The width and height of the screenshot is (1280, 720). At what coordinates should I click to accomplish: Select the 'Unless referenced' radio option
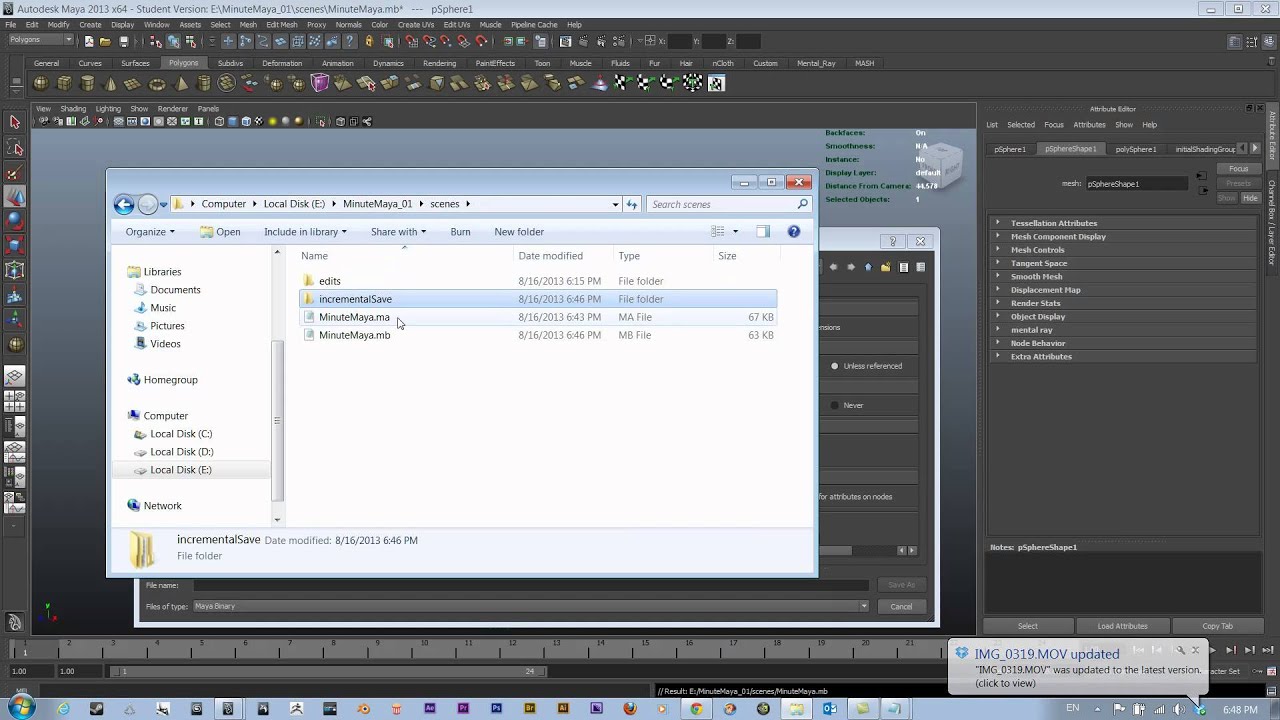point(835,366)
